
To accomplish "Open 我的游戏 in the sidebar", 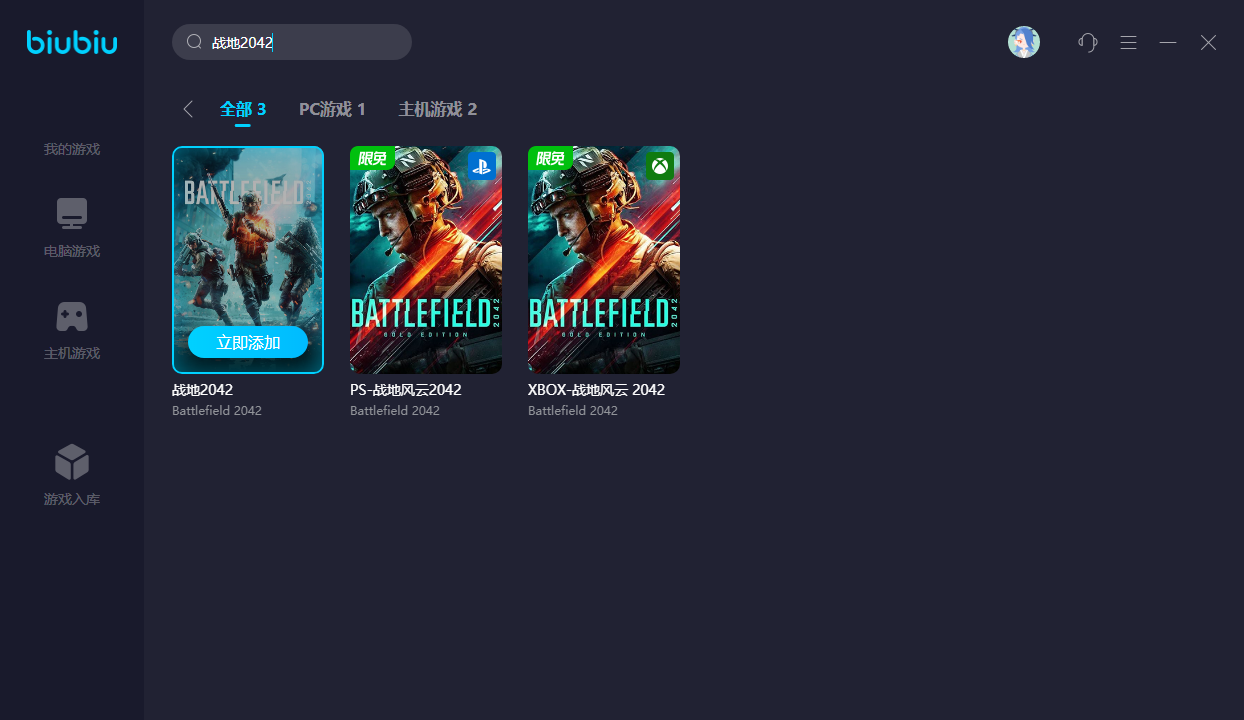I will tap(72, 149).
